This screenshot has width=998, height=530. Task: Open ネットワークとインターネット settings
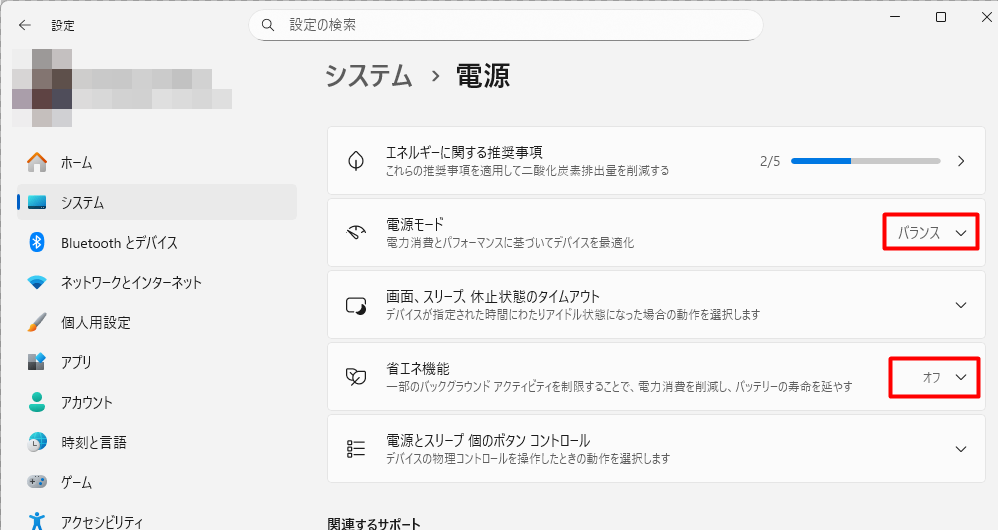(157, 282)
